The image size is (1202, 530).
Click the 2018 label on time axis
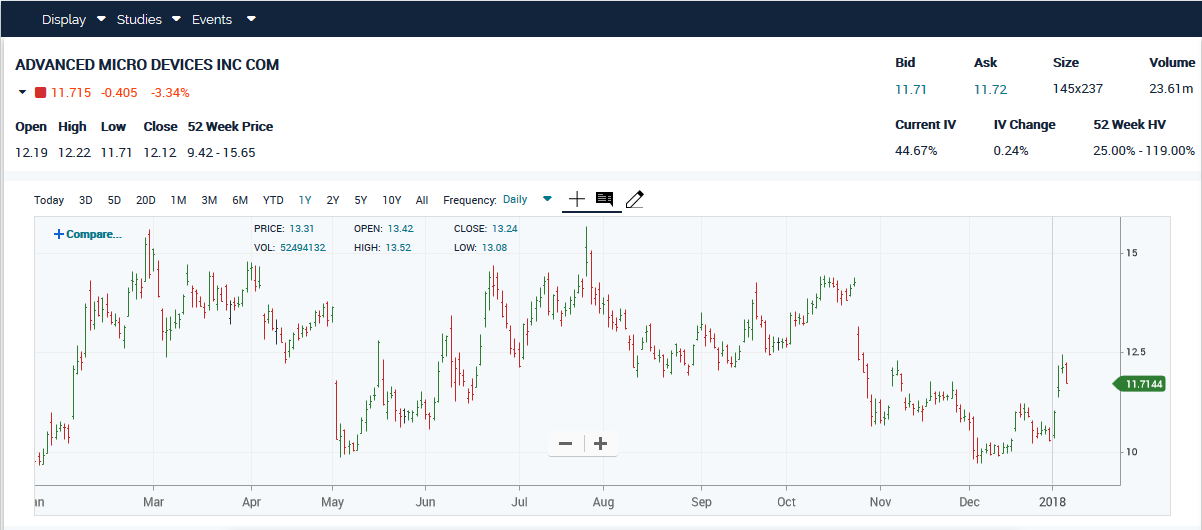1052,500
